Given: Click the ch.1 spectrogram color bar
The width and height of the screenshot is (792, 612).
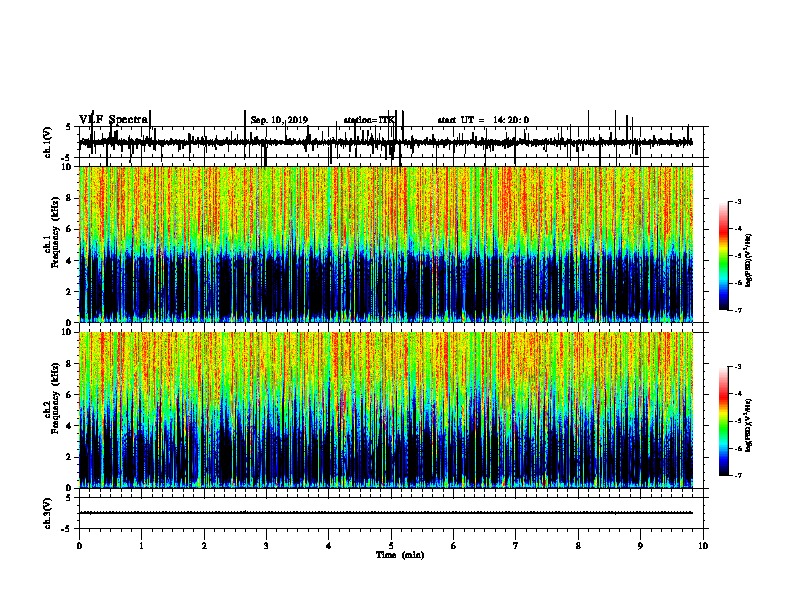Looking at the screenshot, I should [x=724, y=255].
